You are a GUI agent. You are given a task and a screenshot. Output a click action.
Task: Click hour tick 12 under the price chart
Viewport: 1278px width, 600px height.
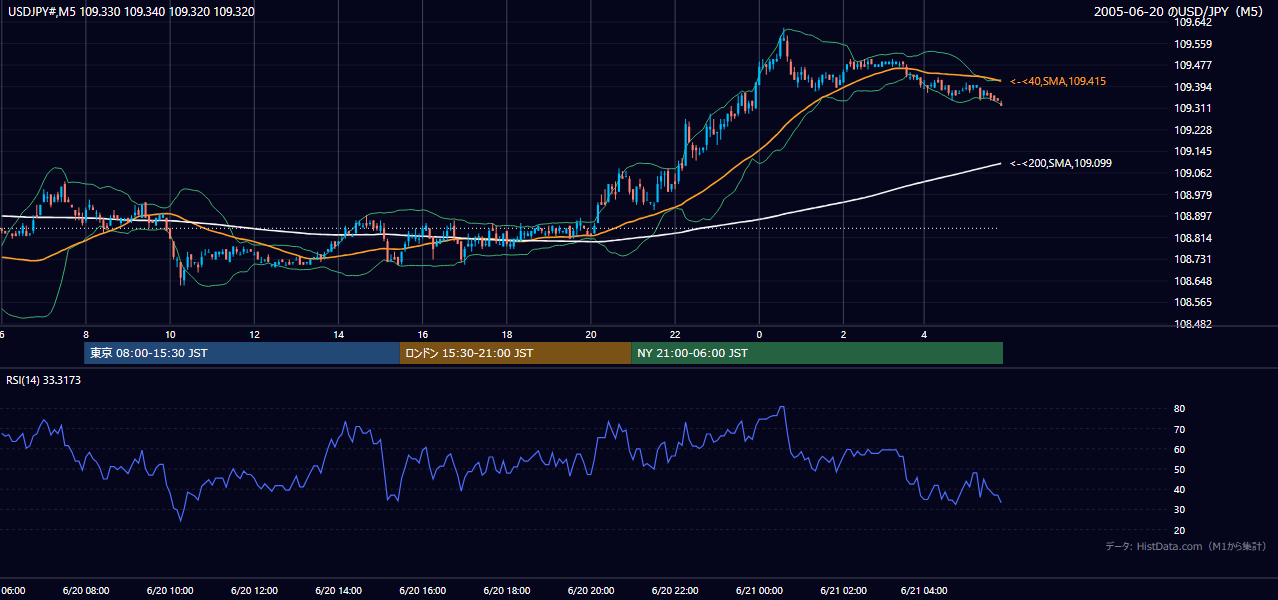[x=254, y=334]
